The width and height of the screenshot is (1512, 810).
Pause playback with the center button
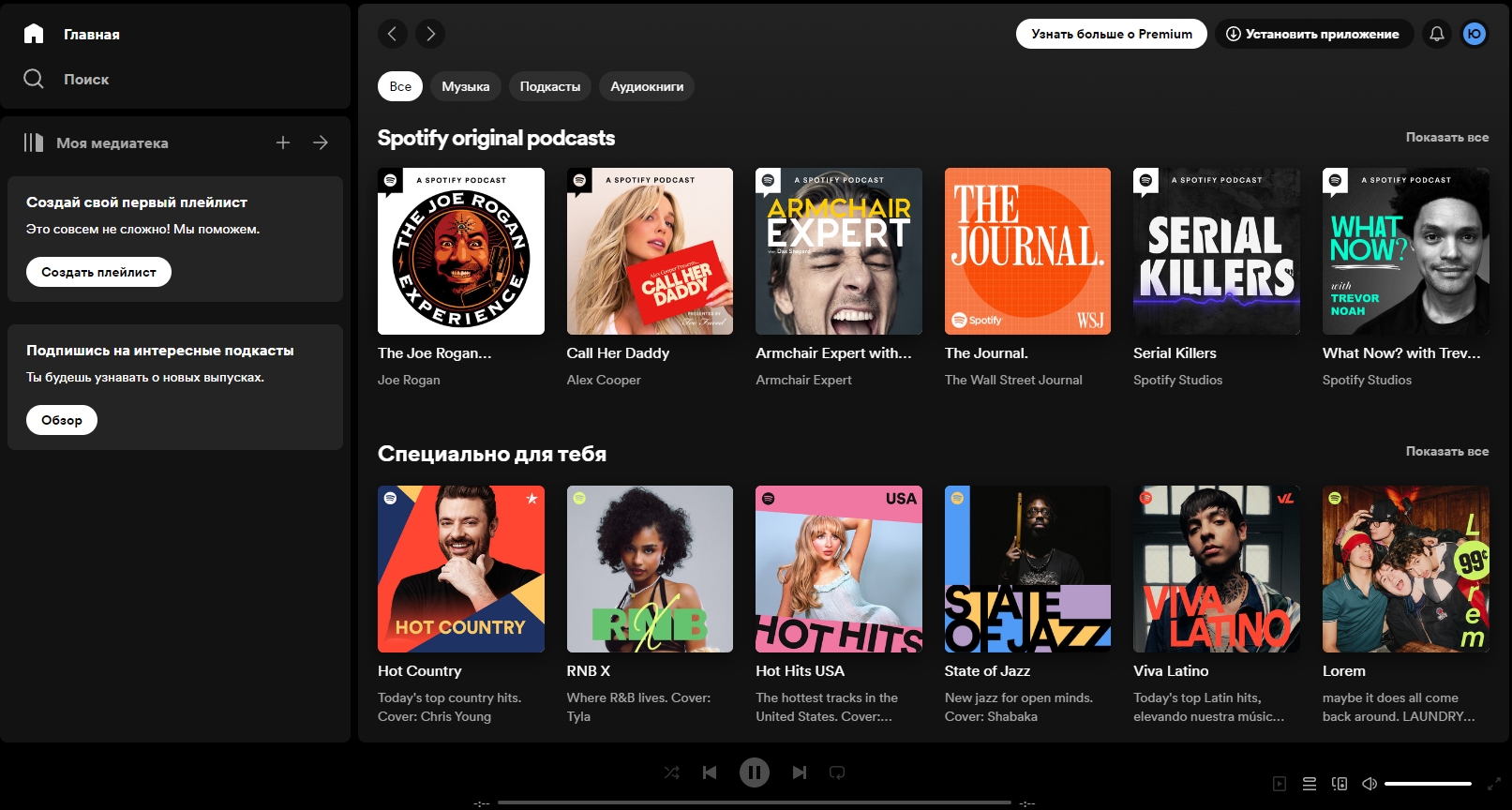755,772
